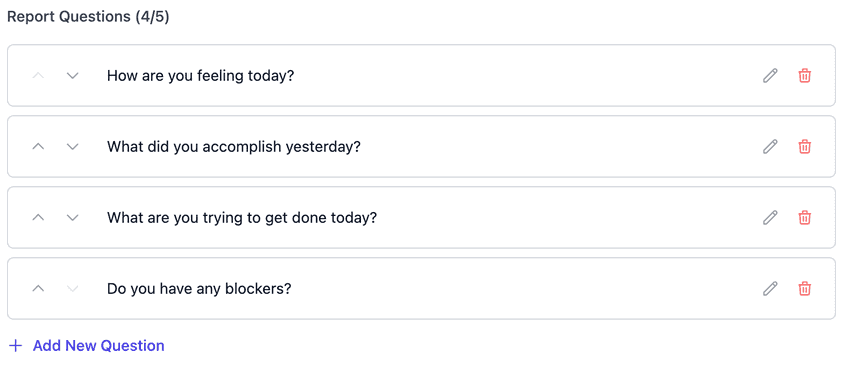Move 'What are you trying to get done today?' up

click(x=38, y=217)
